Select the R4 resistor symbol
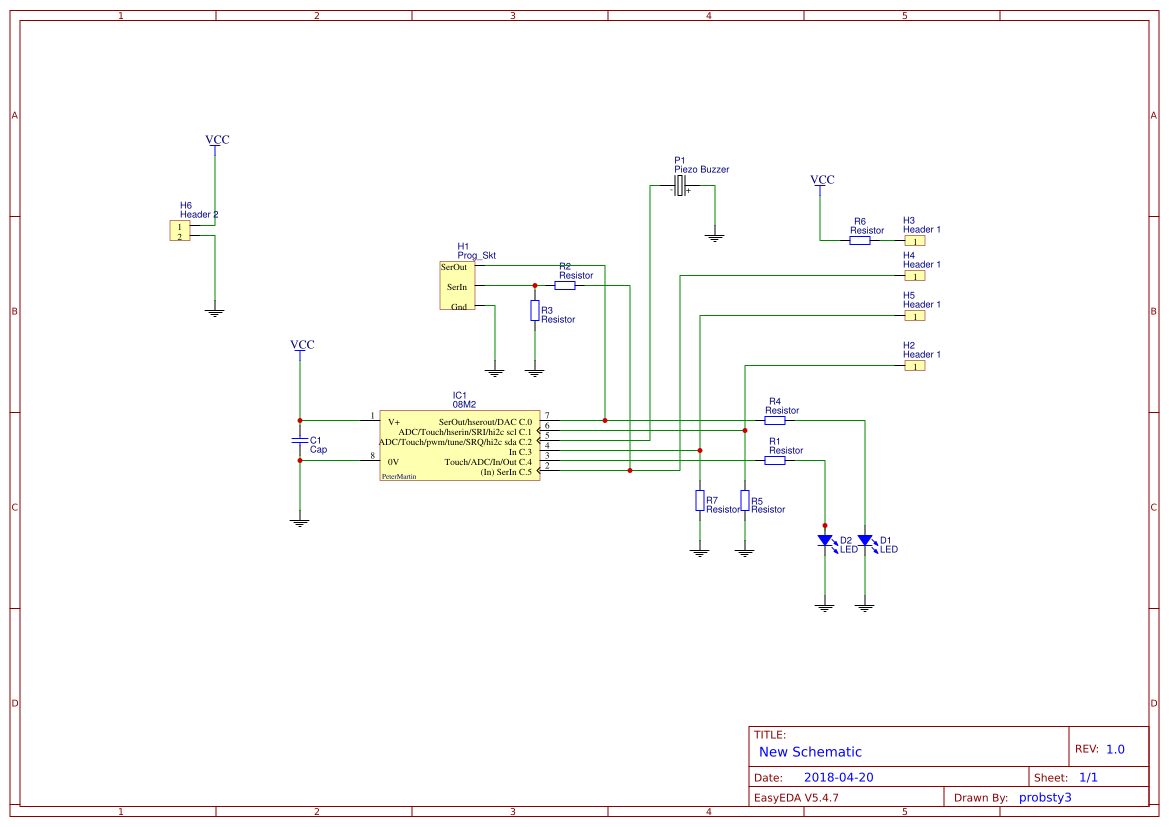1169x827 pixels. 775,421
